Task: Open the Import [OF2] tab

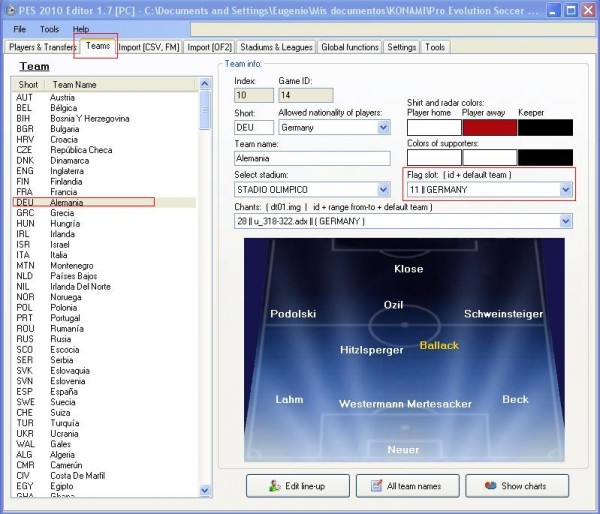Action: (x=209, y=47)
